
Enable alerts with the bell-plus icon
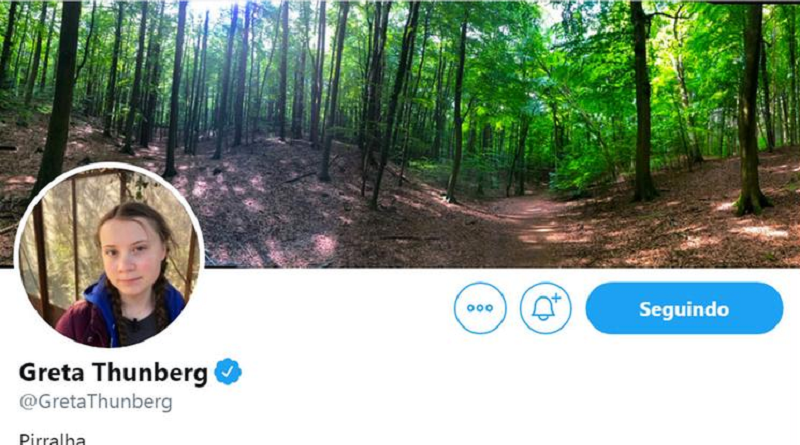[546, 309]
